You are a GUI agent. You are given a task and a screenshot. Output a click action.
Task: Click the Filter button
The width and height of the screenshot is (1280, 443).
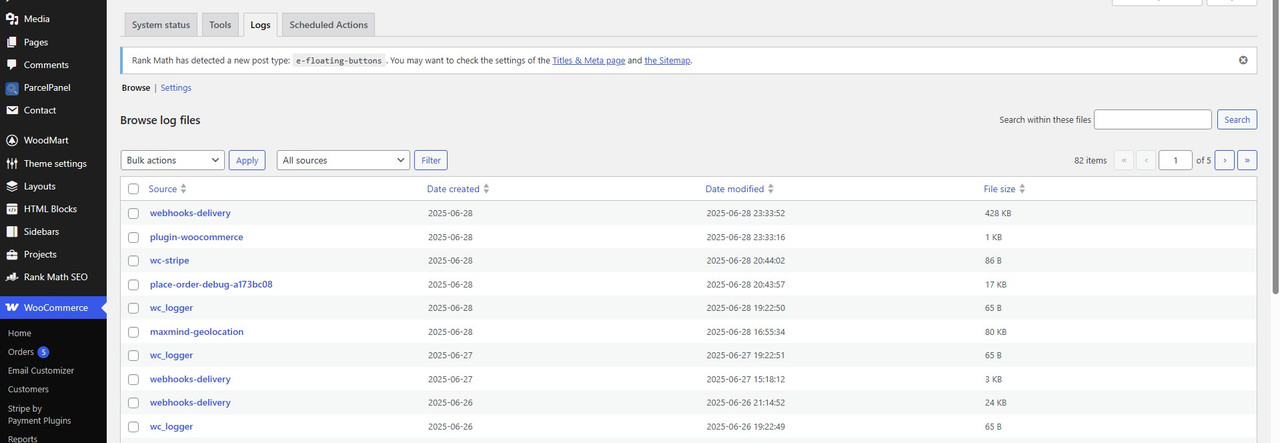431,160
